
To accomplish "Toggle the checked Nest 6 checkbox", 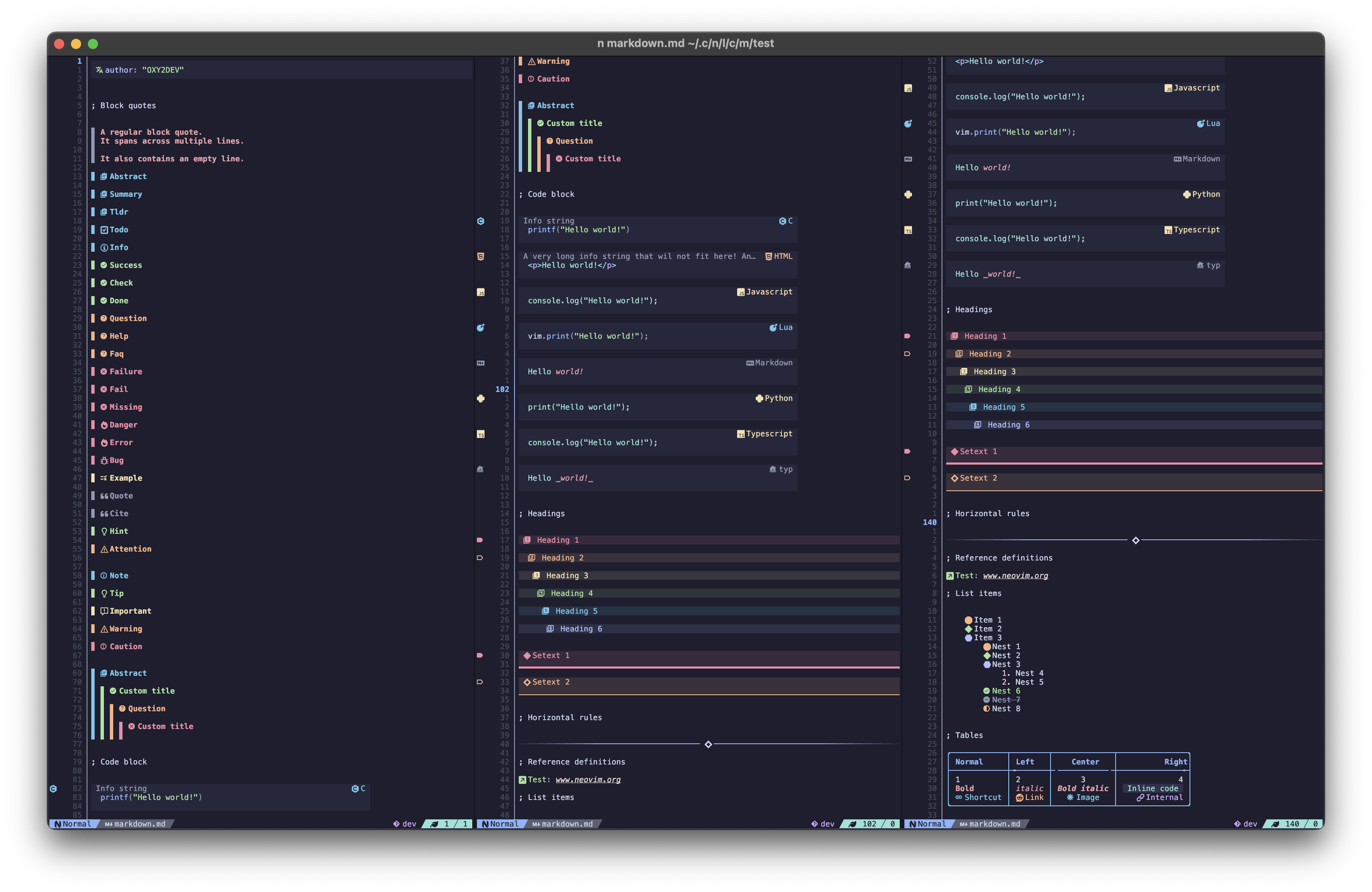I will (986, 691).
